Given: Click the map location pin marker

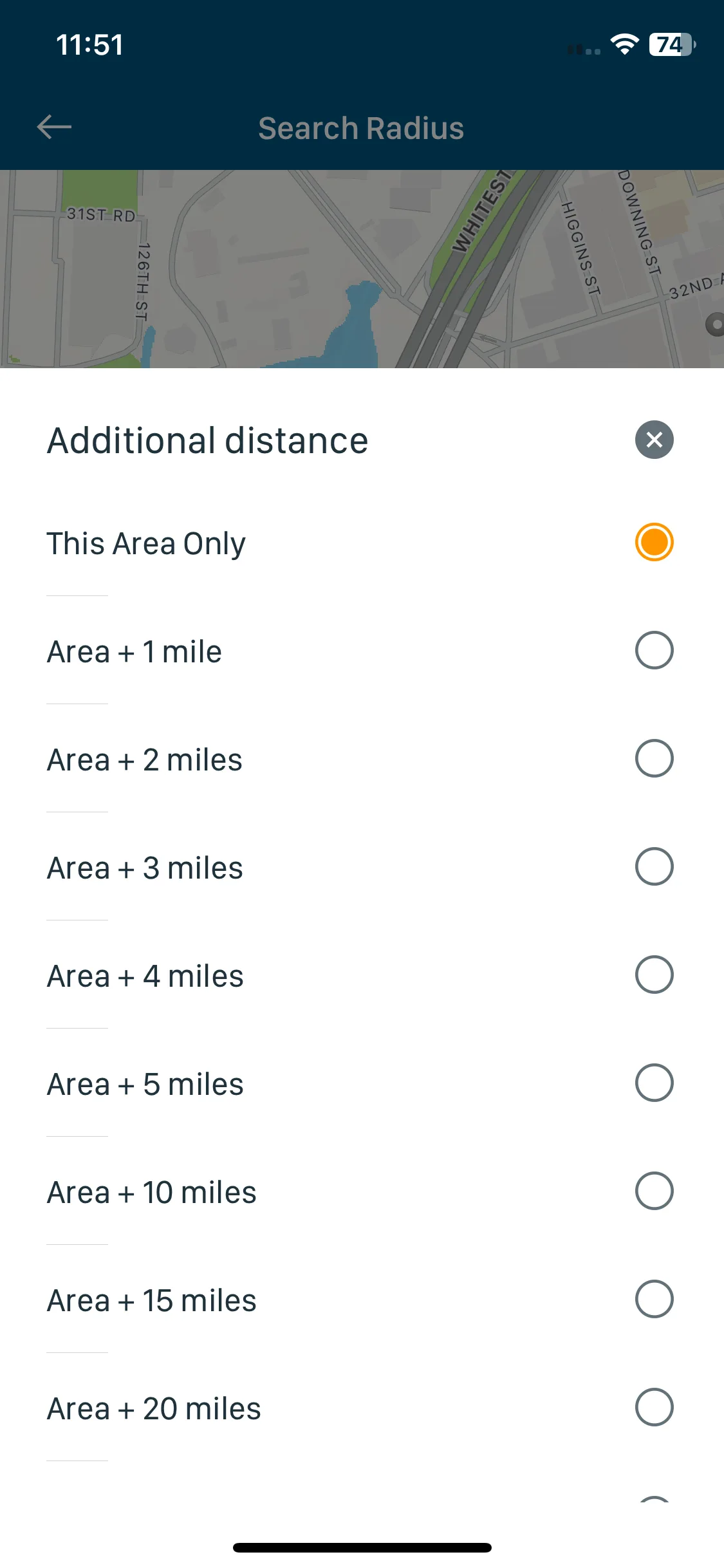Looking at the screenshot, I should 715,325.
